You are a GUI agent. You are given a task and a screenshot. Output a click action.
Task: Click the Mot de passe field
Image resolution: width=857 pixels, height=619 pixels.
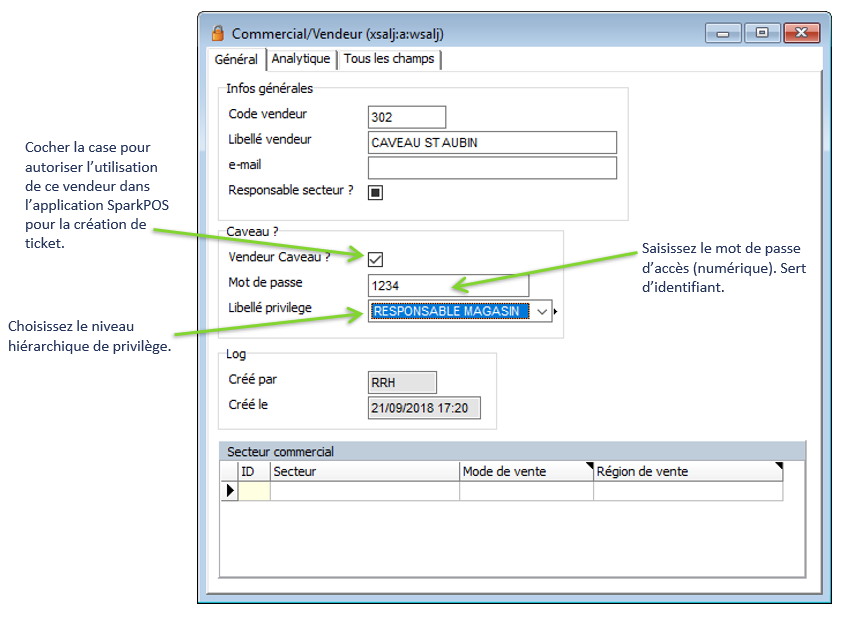447,286
